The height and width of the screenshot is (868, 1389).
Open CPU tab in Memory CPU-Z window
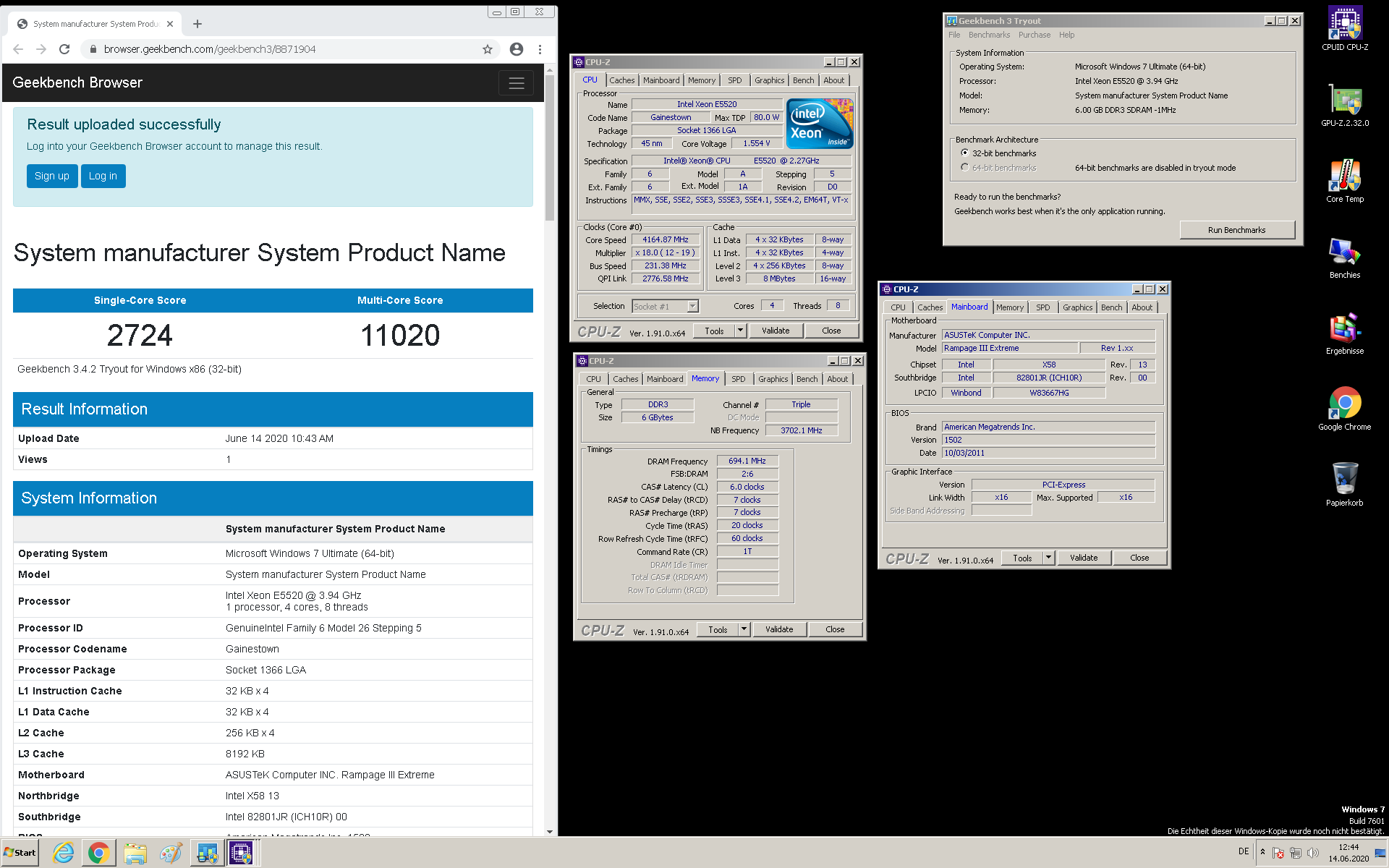[593, 379]
